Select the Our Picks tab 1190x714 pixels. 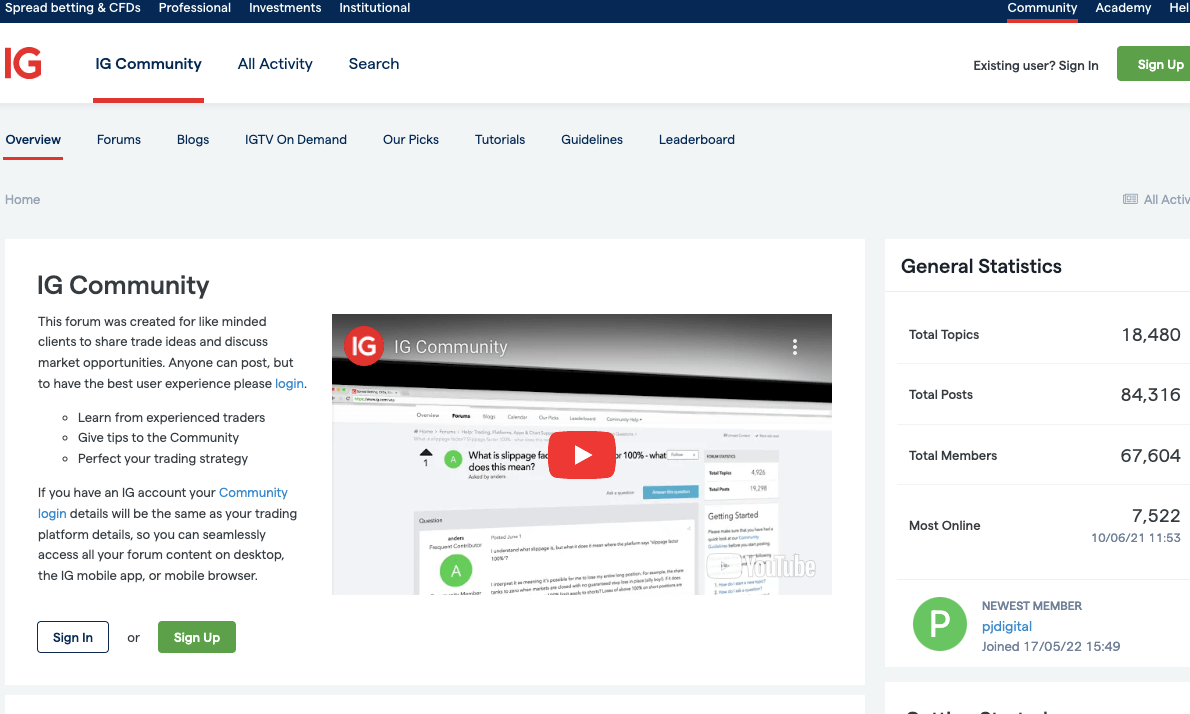click(x=411, y=140)
